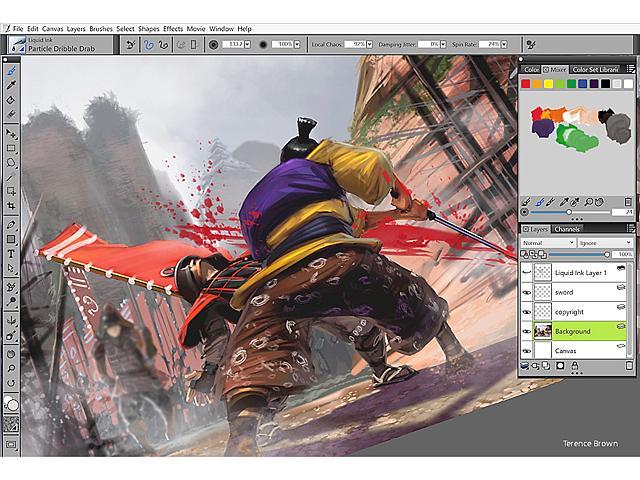Clear the Mixer pad with trash icon

(628, 202)
